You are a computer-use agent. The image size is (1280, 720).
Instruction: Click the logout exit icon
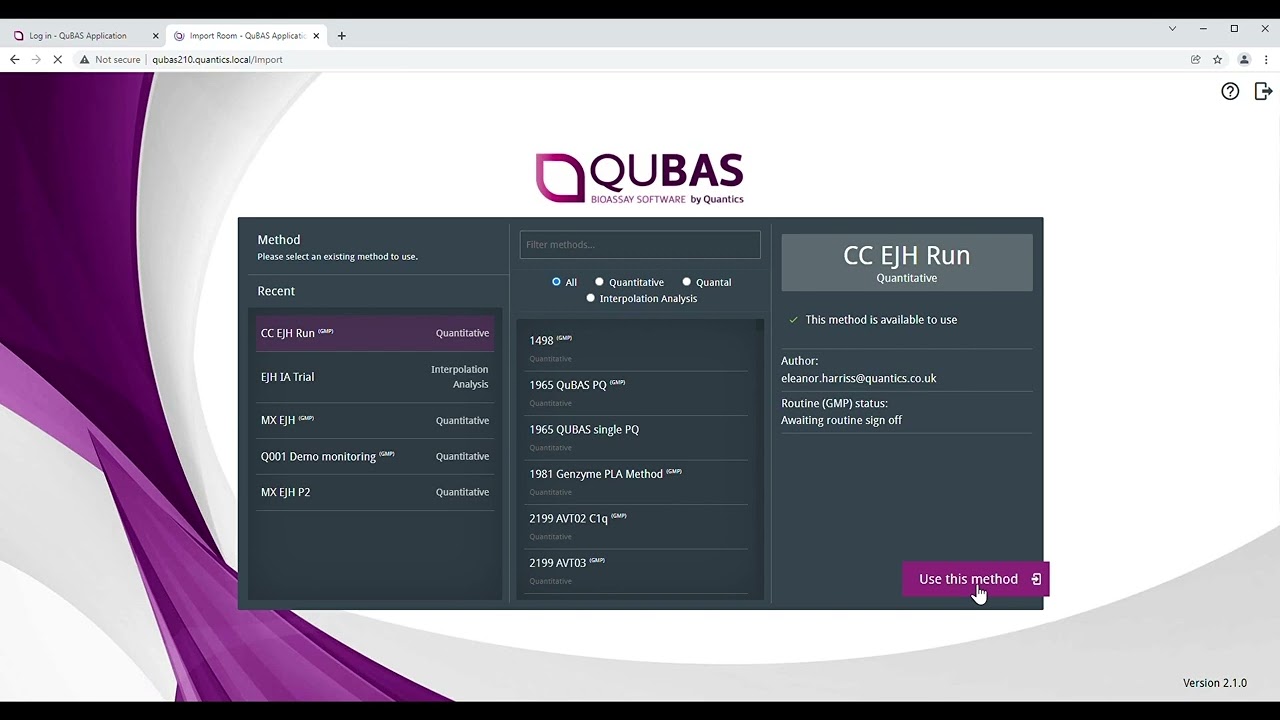point(1263,91)
